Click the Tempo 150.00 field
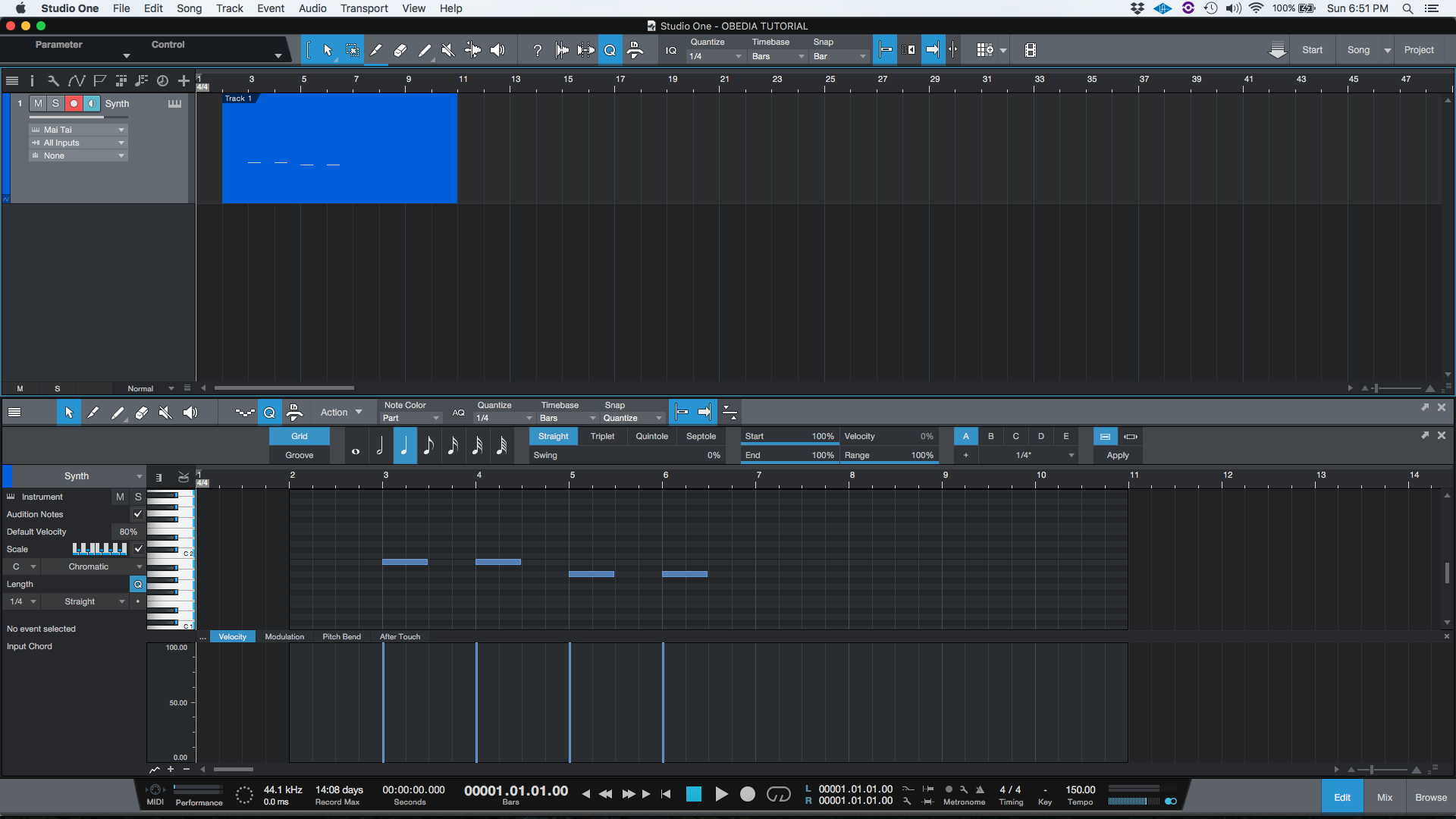Screen dimensions: 1456x819 pos(1080,789)
